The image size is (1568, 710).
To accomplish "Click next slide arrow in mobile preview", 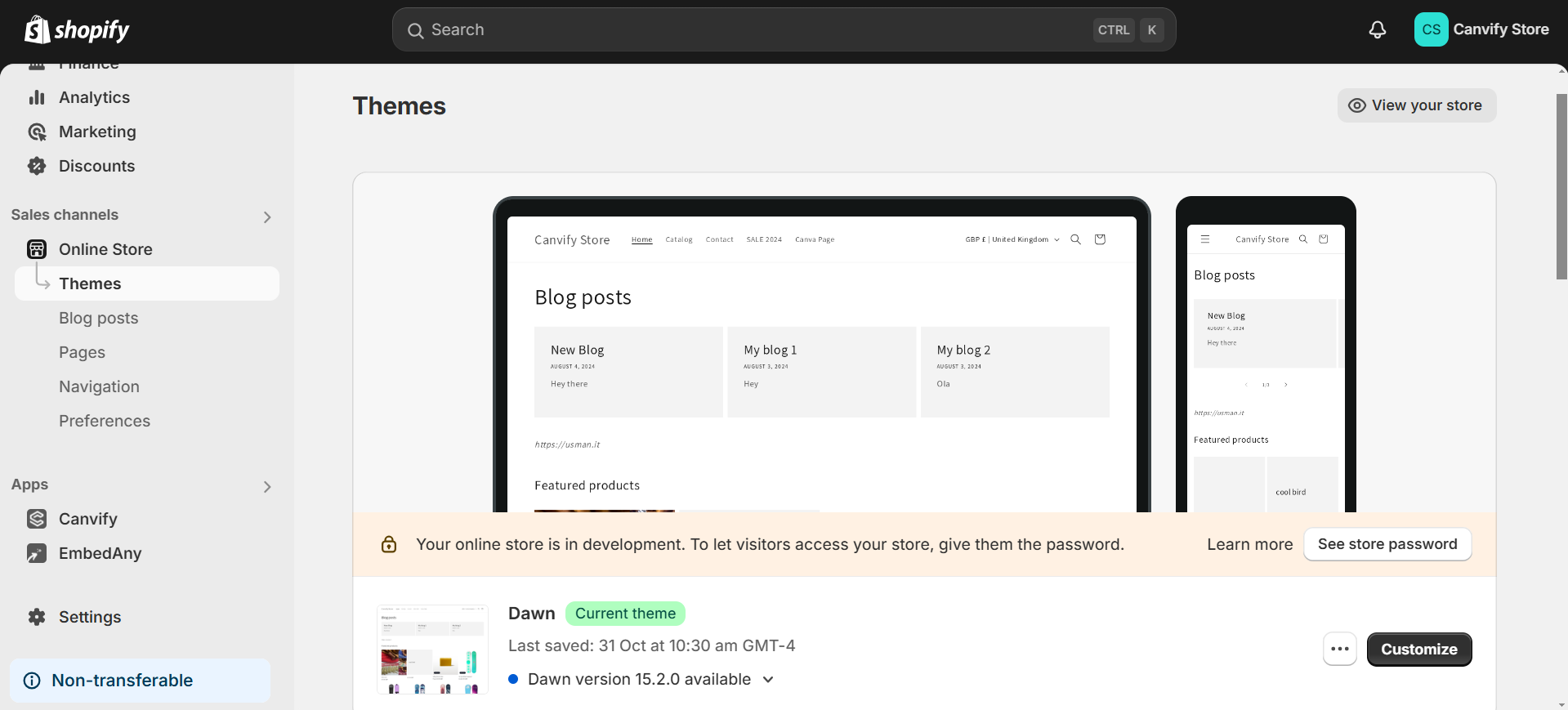I will [x=1285, y=384].
